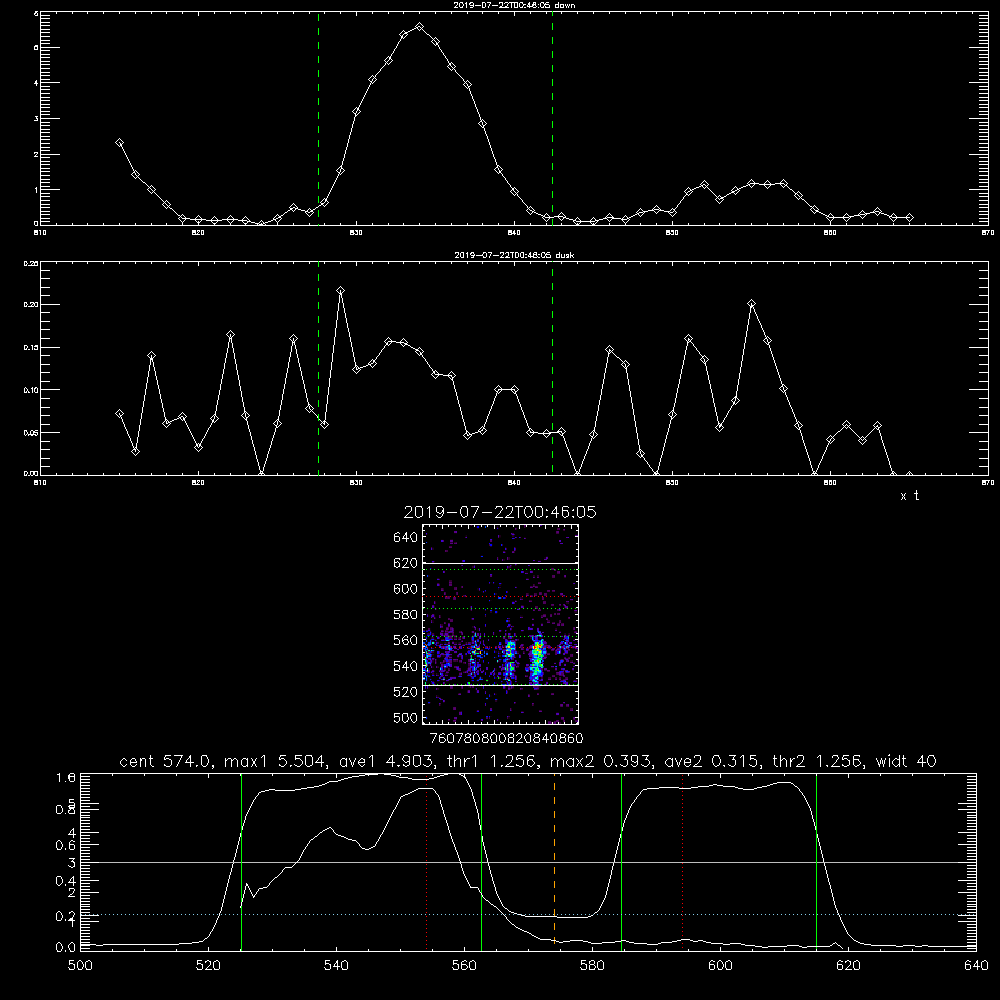Click the brightest vertical streak in the spectrogram

click(x=537, y=660)
